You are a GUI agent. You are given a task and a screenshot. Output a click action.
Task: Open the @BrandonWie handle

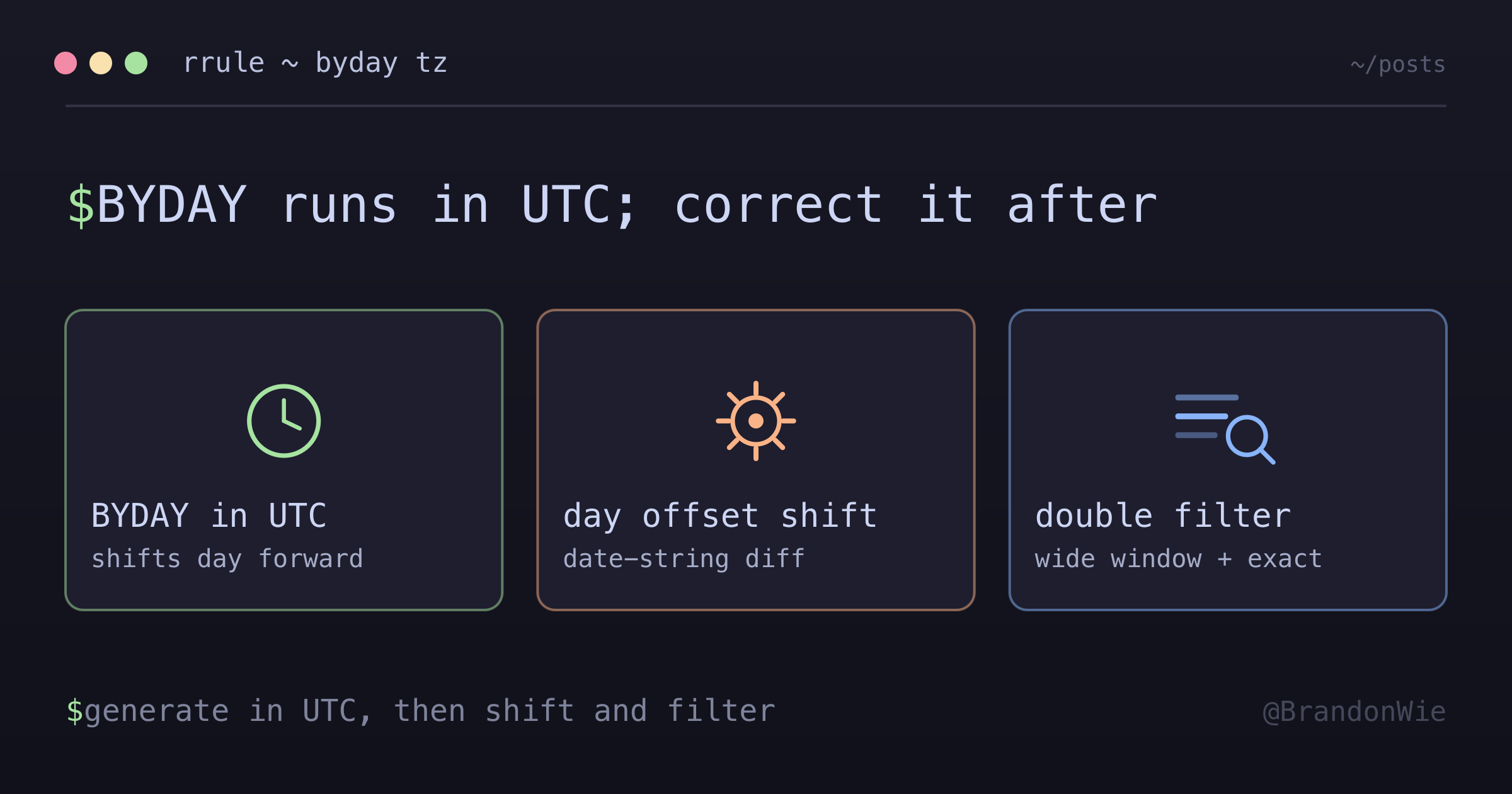1354,711
